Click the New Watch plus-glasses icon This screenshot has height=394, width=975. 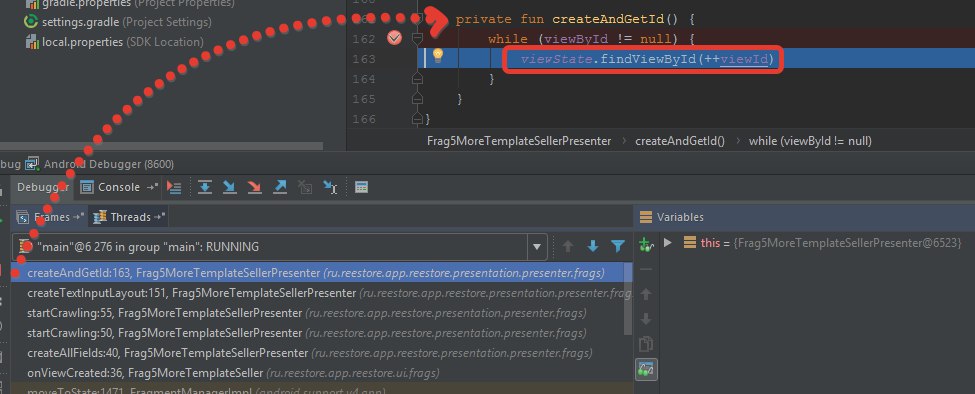point(646,244)
